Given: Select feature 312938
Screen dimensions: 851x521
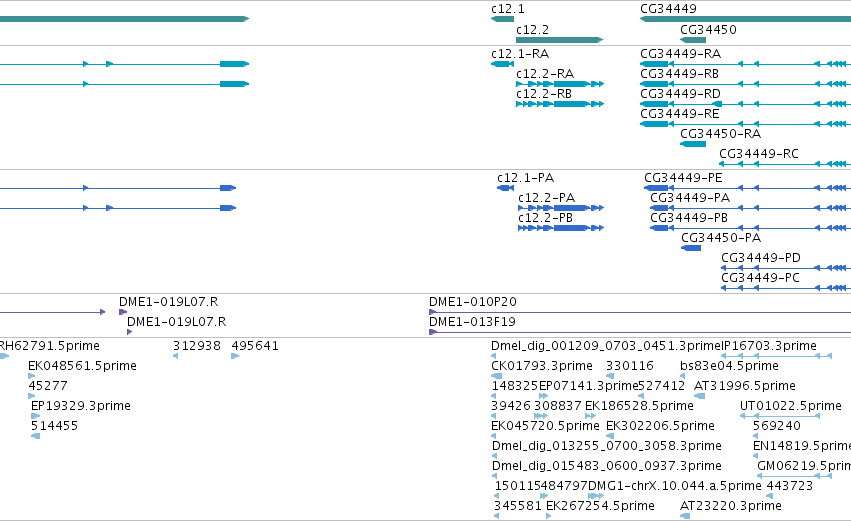Looking at the screenshot, I should pos(175,356).
